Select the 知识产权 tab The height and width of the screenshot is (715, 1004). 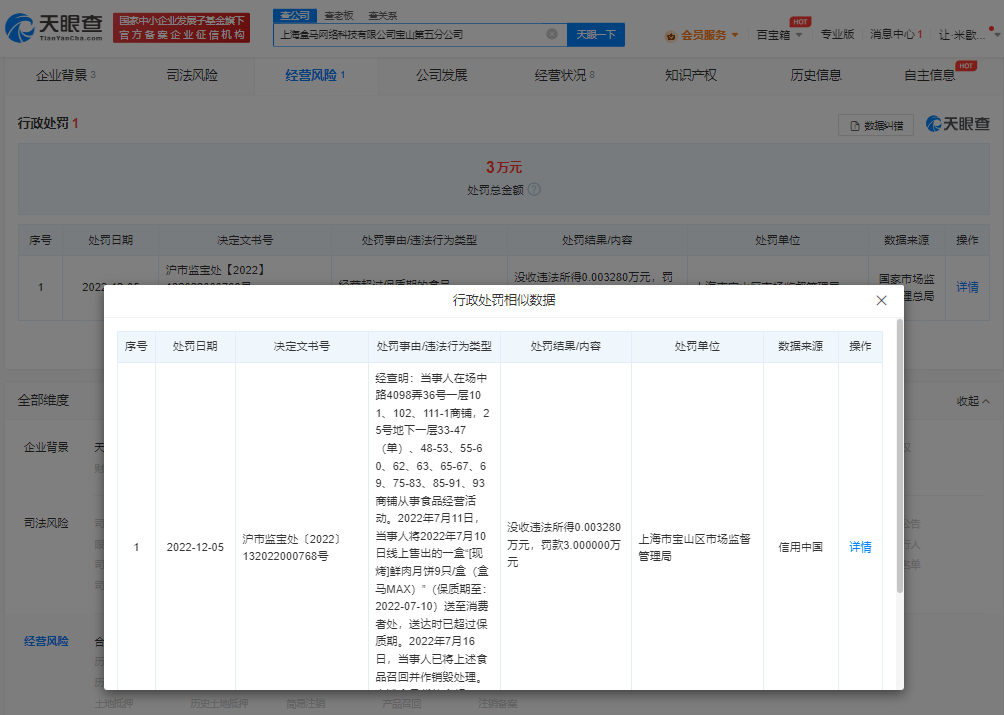[x=690, y=75]
